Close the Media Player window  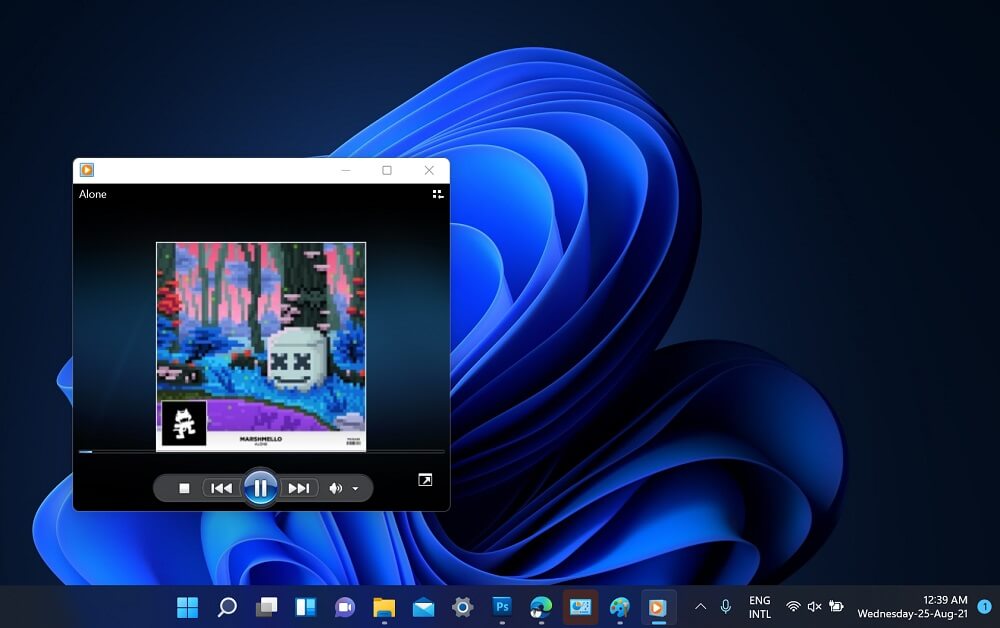(x=429, y=170)
